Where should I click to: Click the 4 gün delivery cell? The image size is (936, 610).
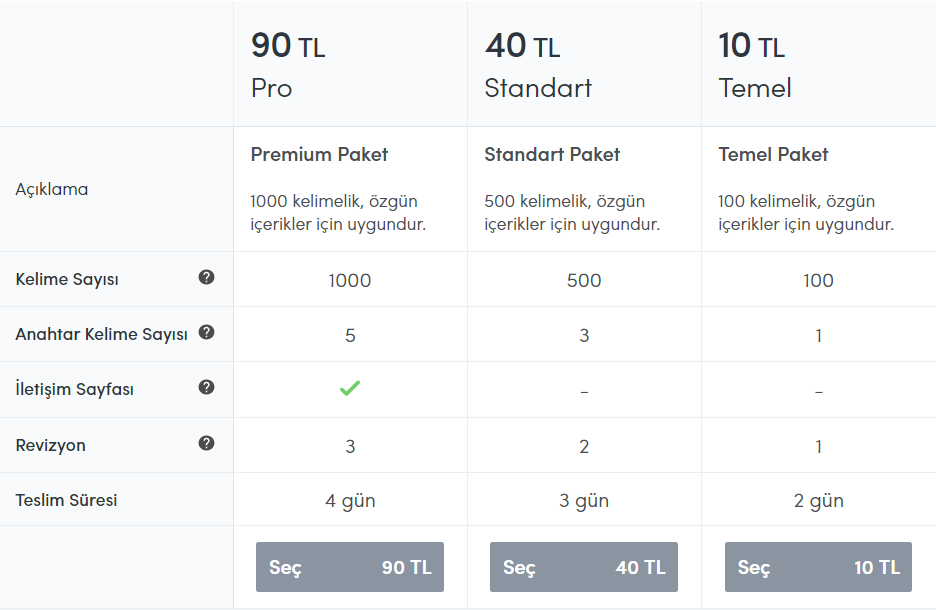(x=350, y=500)
